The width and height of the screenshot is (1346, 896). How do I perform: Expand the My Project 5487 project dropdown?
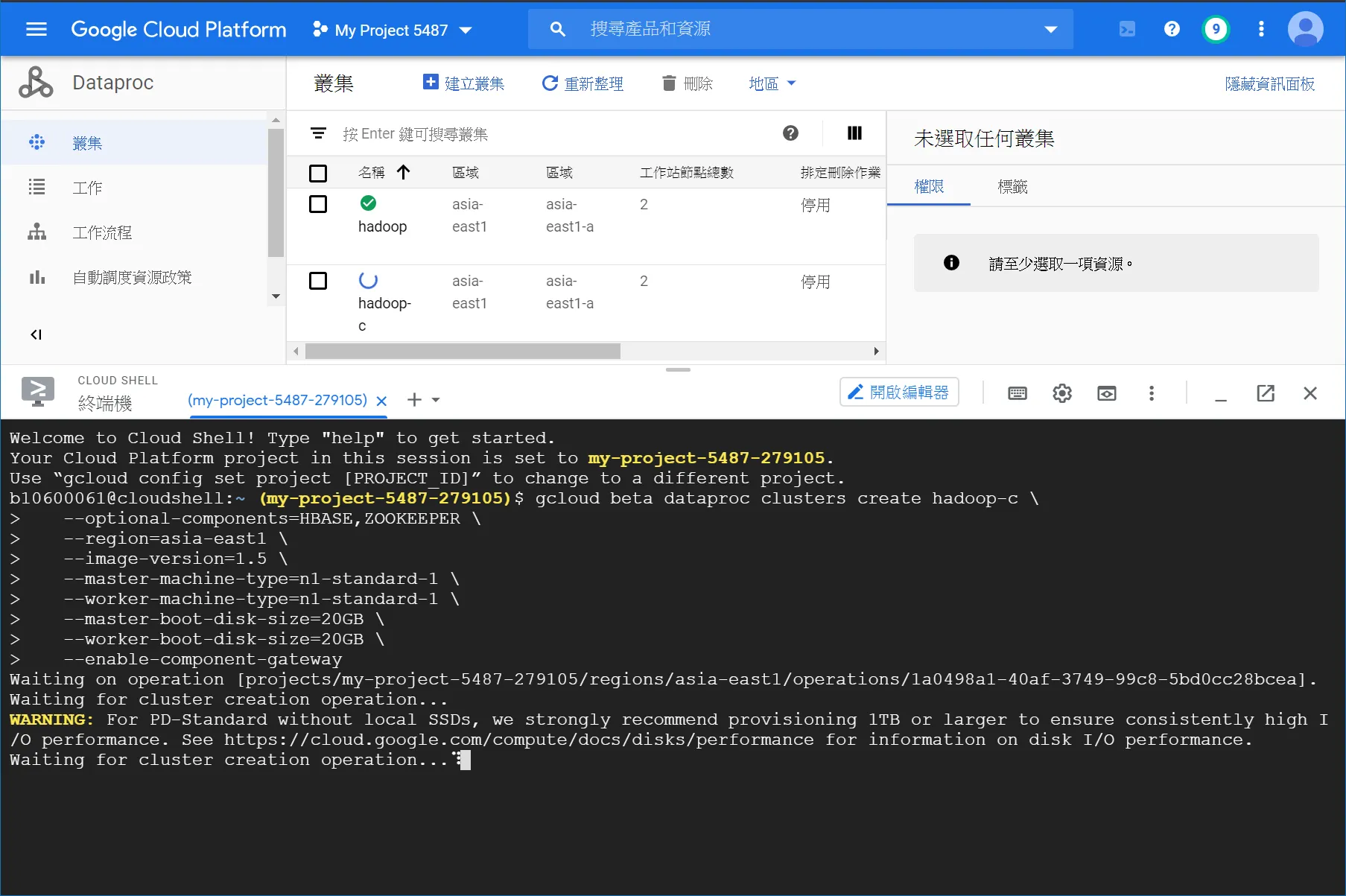[466, 31]
